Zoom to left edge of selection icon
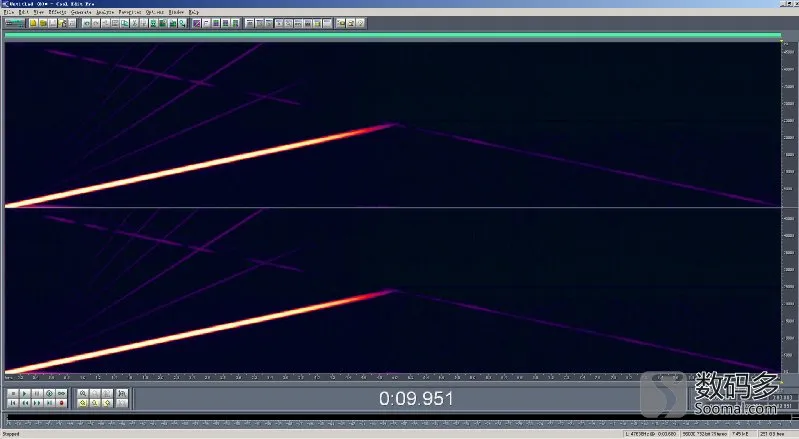The height and width of the screenshot is (439, 799). pos(83,403)
